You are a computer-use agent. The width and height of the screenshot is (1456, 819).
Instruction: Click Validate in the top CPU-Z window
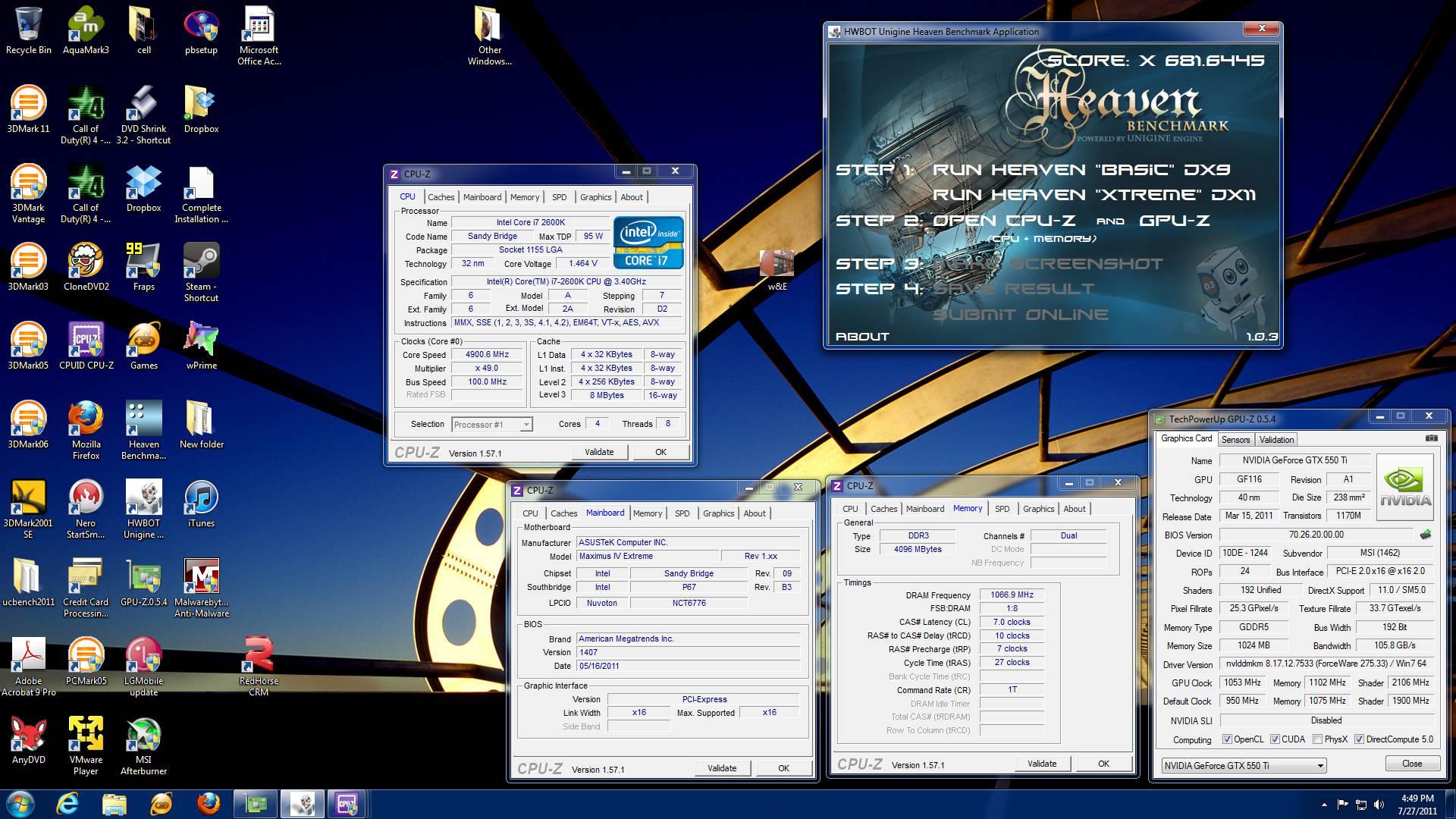point(599,452)
